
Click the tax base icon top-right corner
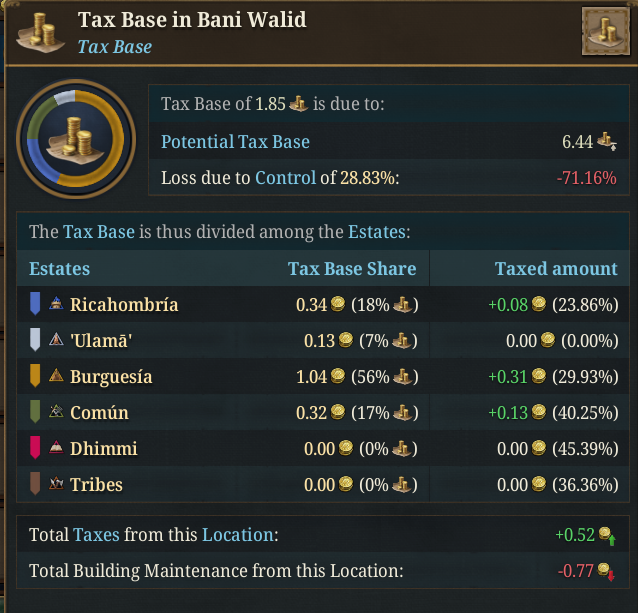coord(604,33)
